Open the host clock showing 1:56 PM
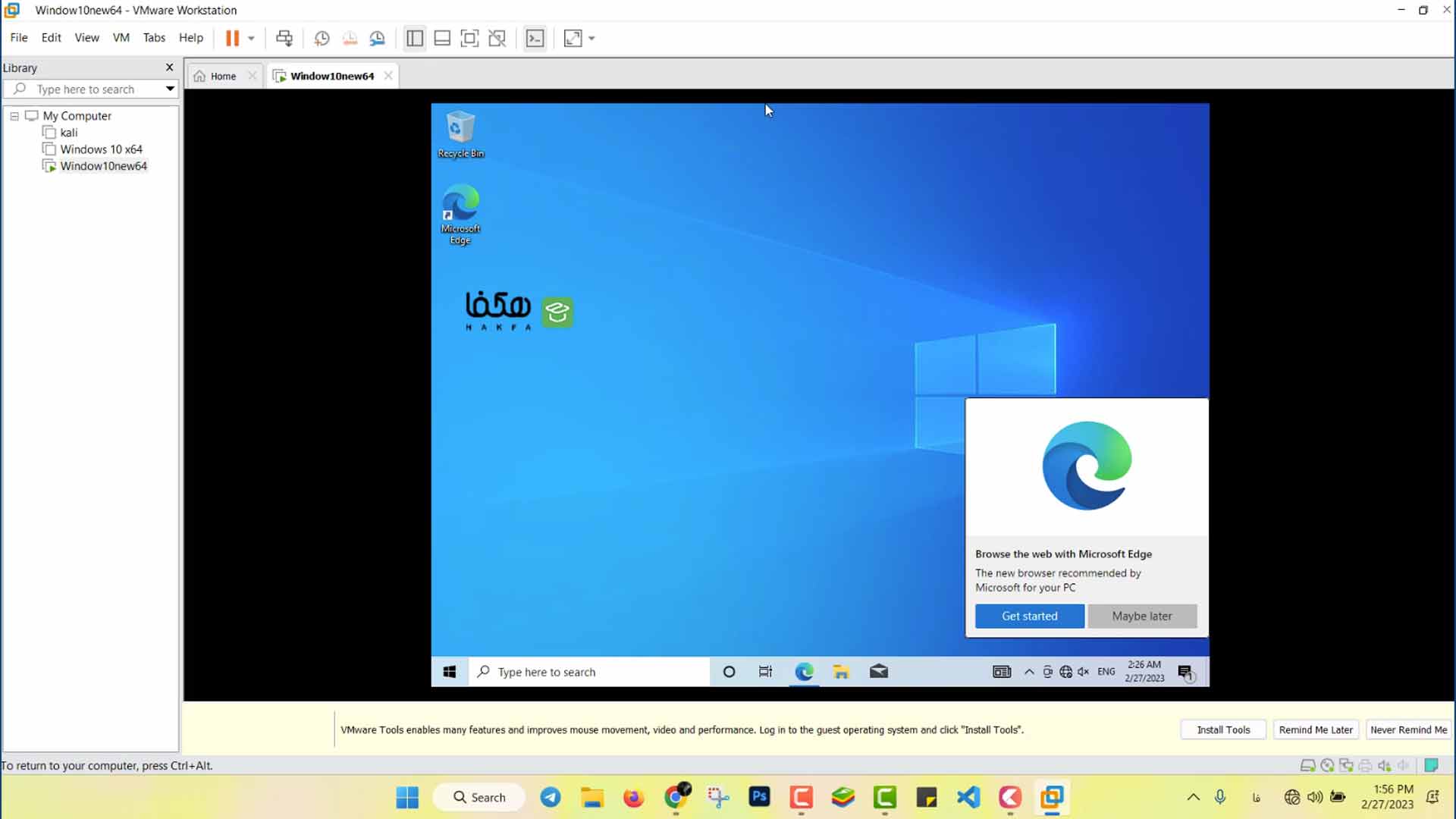 [x=1387, y=797]
